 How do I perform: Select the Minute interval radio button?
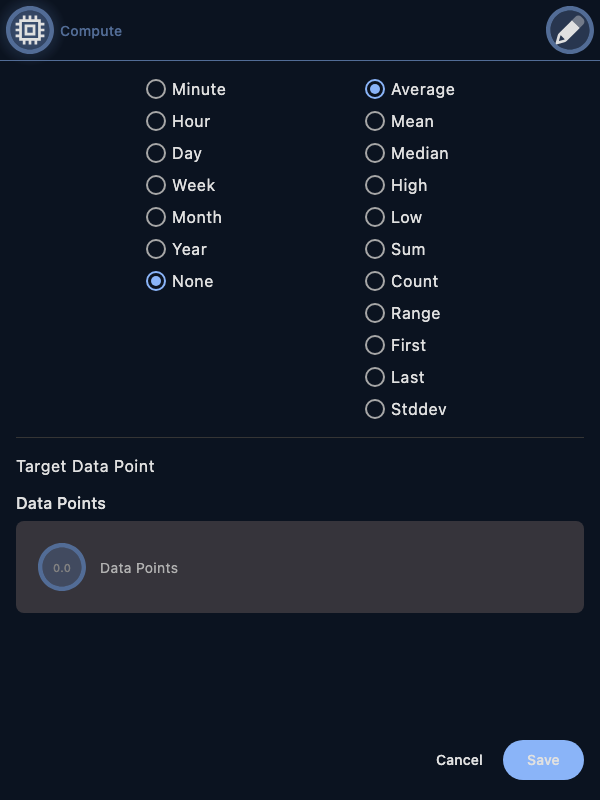[x=156, y=89]
